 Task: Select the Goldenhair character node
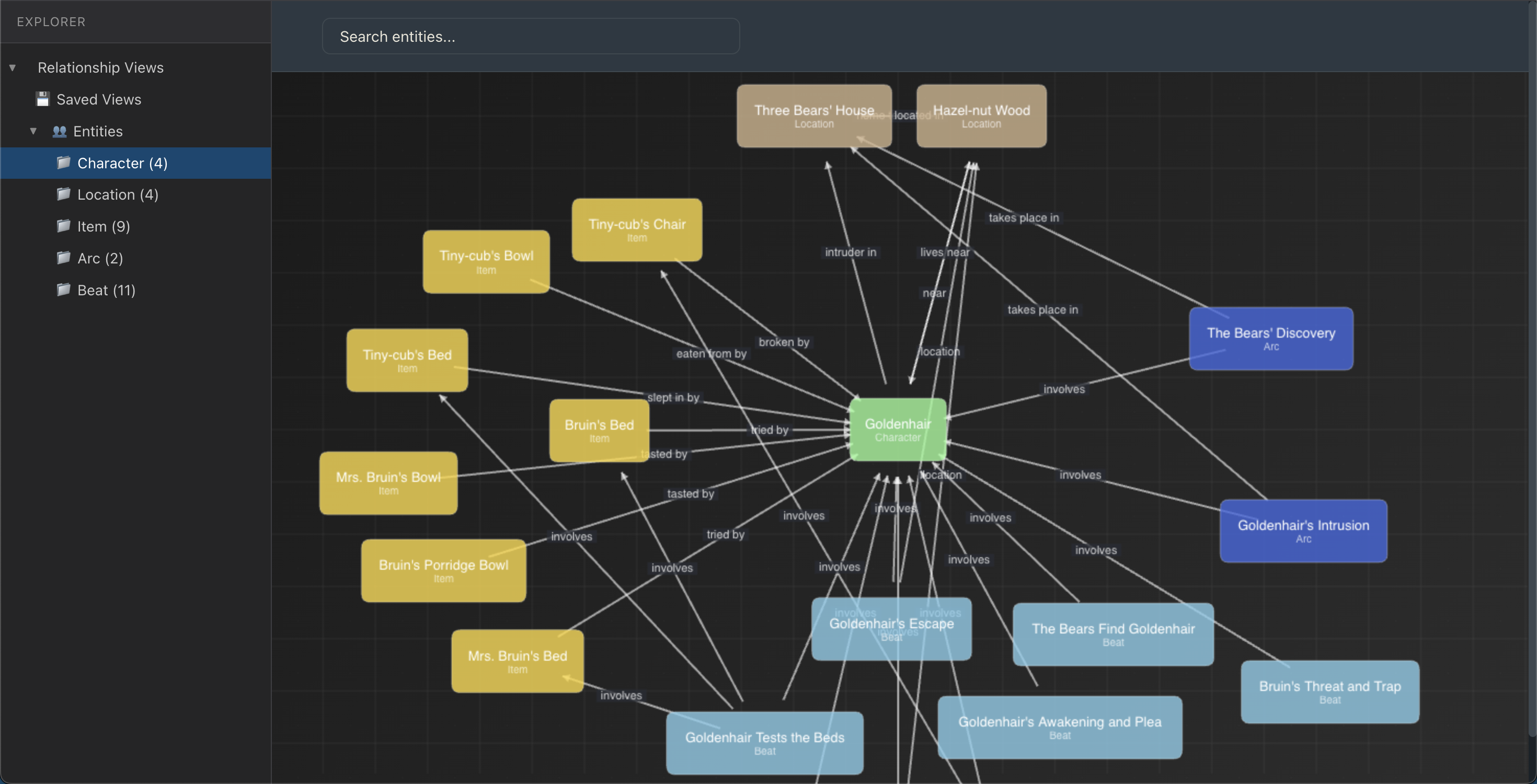tap(898, 429)
